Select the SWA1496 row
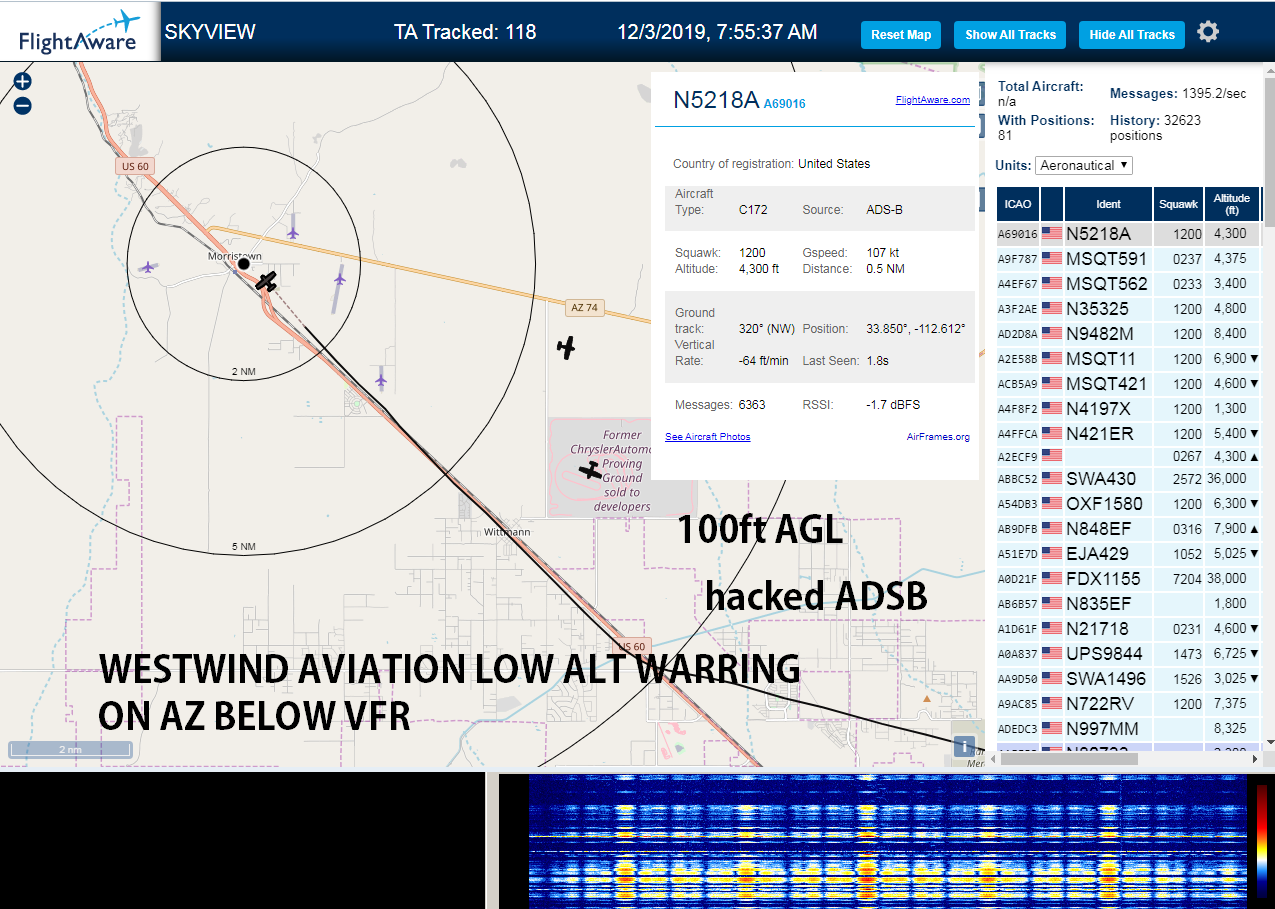1275x909 pixels. (1128, 679)
